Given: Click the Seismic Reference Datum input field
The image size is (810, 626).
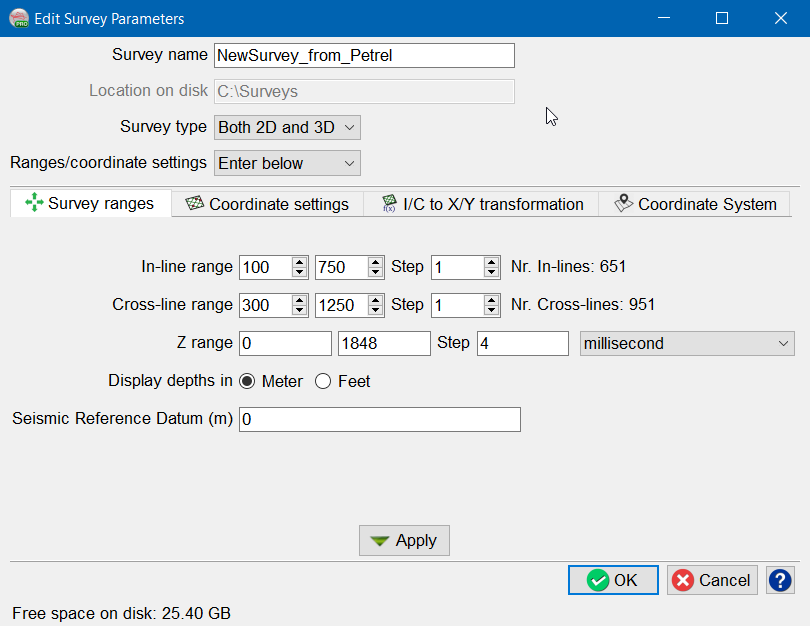Looking at the screenshot, I should pos(380,420).
